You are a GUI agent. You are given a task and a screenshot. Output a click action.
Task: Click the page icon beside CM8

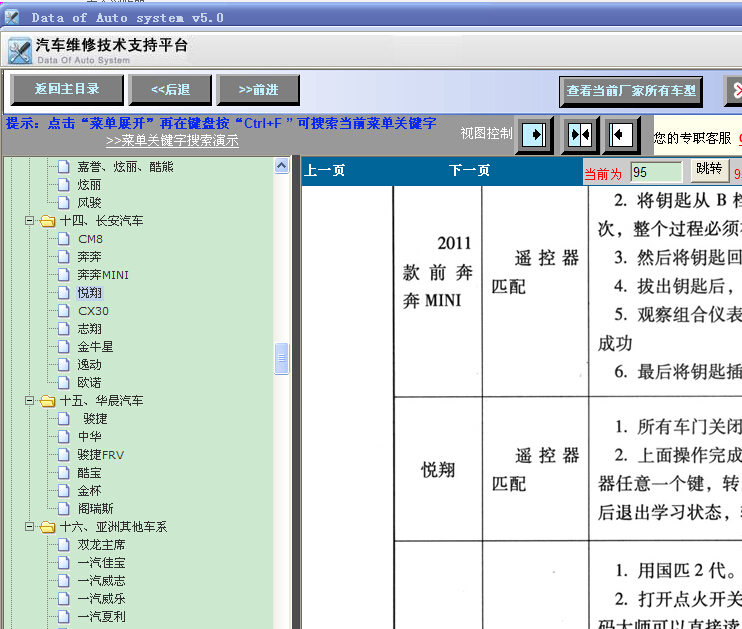pos(64,239)
